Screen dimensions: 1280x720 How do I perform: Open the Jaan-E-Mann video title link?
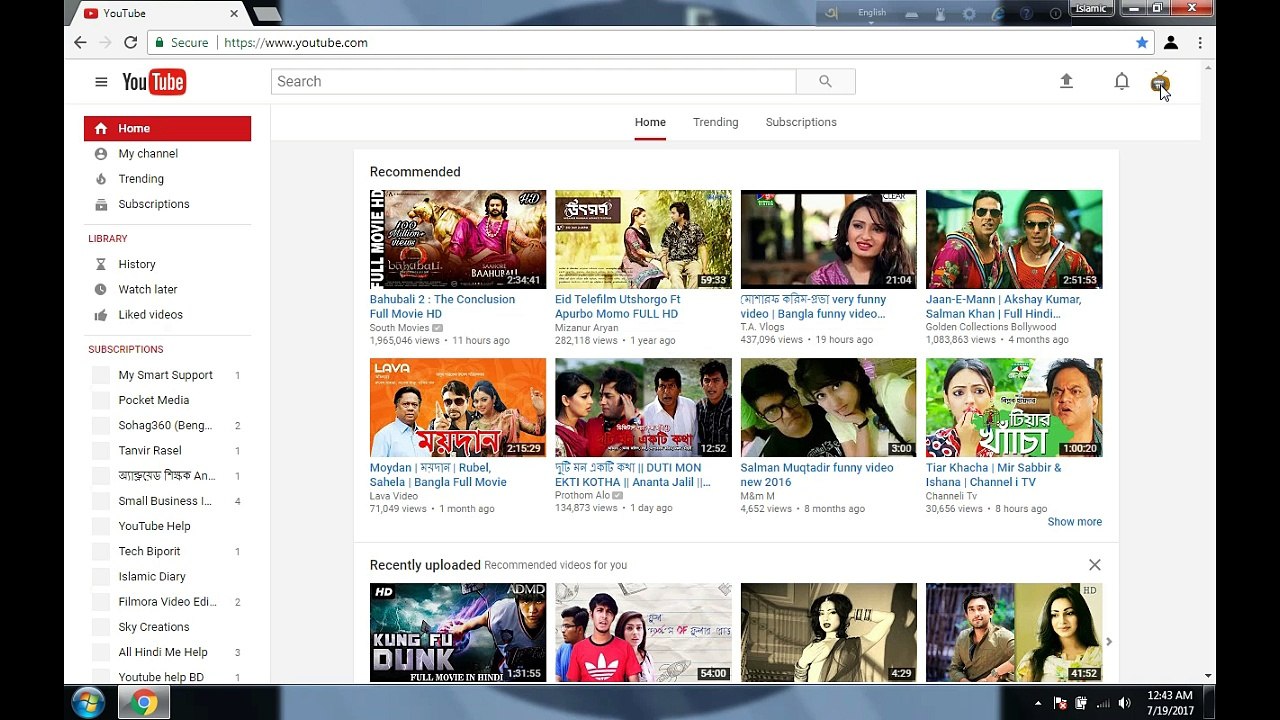tap(1003, 306)
